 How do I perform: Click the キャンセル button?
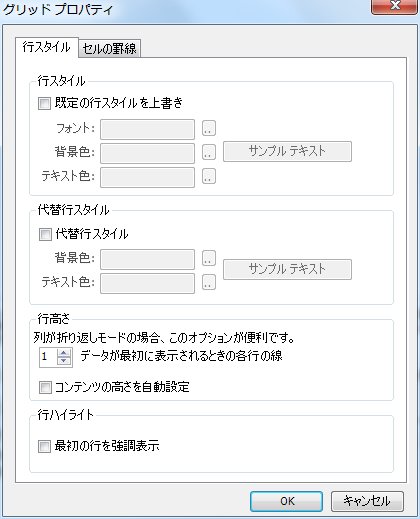tap(367, 501)
